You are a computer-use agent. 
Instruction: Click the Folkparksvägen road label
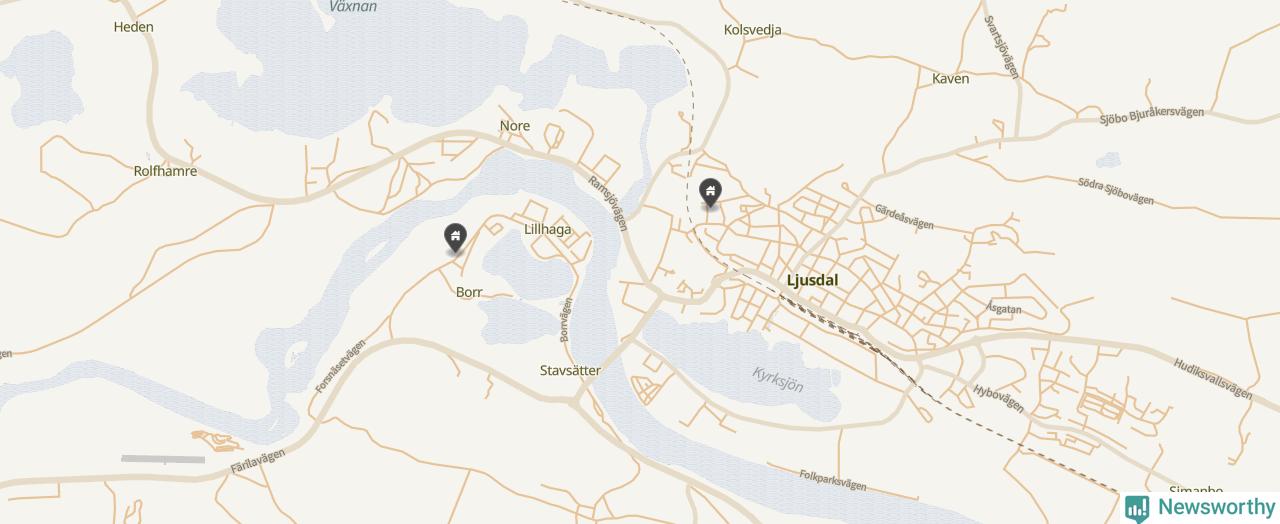[x=833, y=480]
